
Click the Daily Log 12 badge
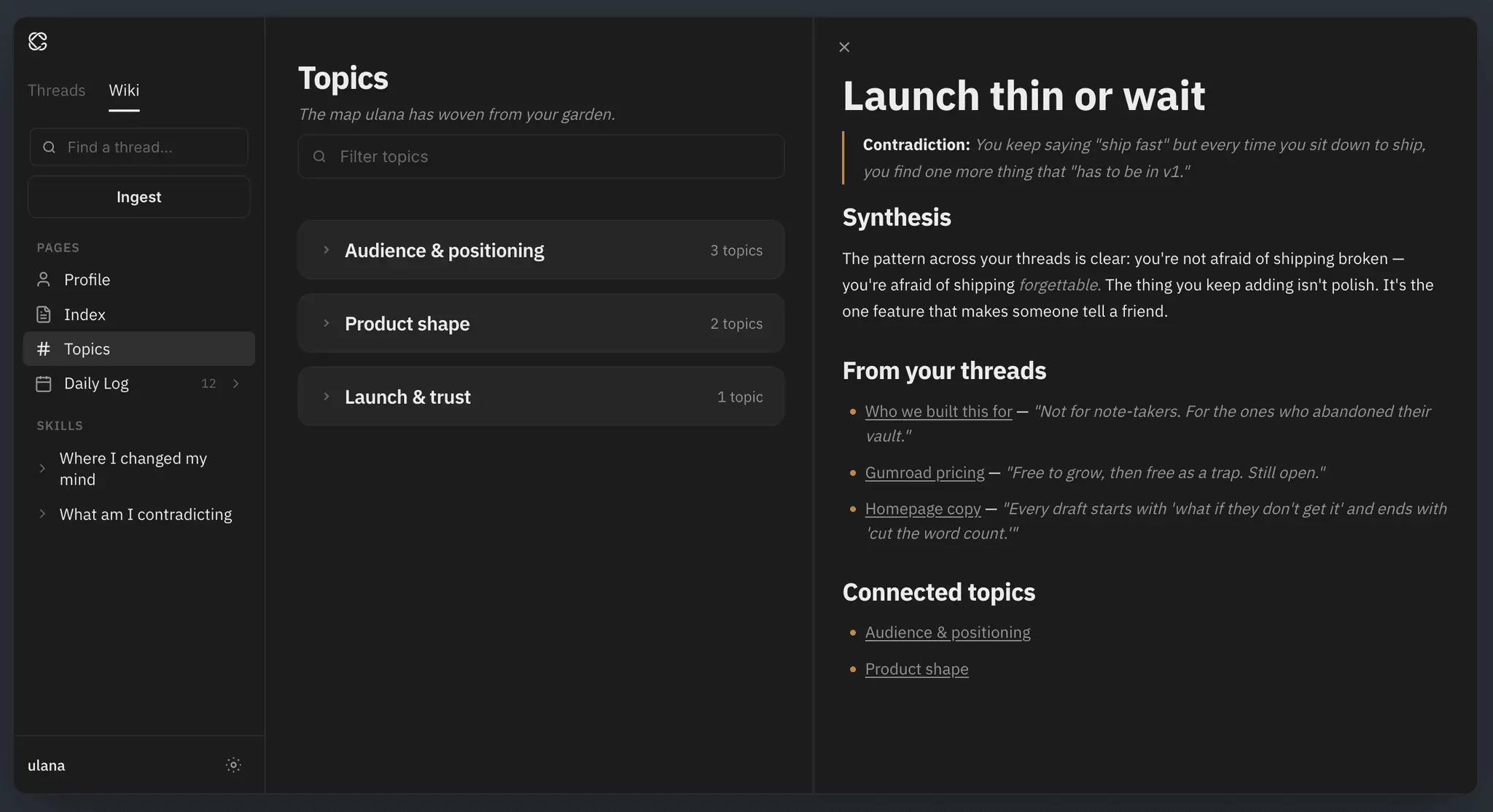coord(208,383)
